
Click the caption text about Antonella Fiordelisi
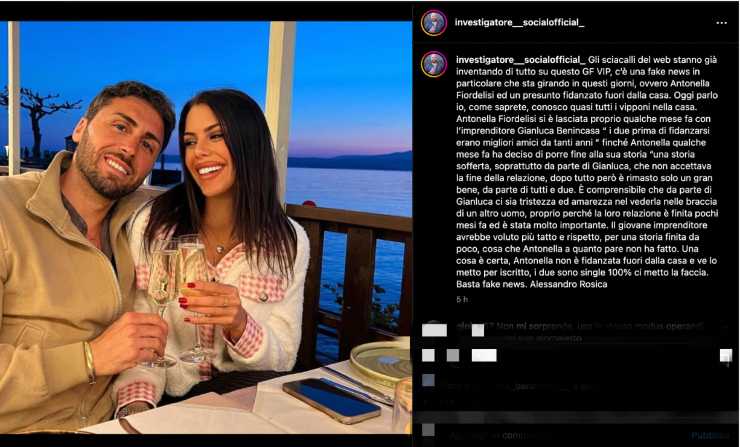pos(587,172)
